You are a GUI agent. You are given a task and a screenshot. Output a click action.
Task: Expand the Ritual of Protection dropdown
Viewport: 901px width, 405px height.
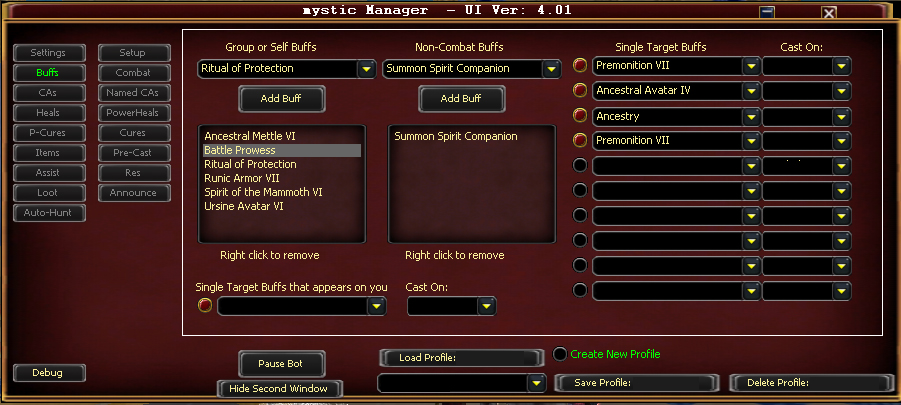pyautogui.click(x=367, y=69)
